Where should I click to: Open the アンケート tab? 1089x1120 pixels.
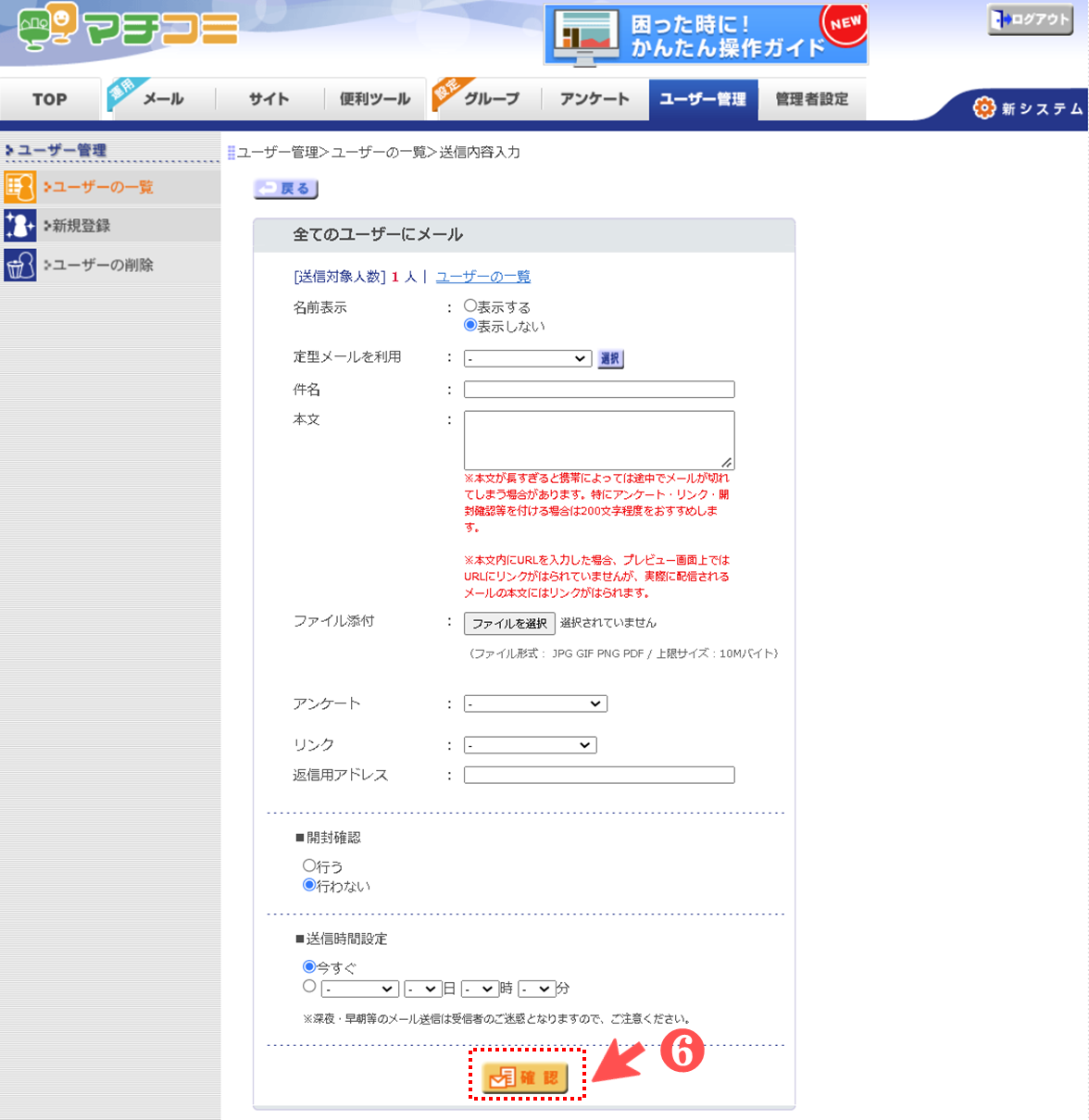[x=595, y=99]
